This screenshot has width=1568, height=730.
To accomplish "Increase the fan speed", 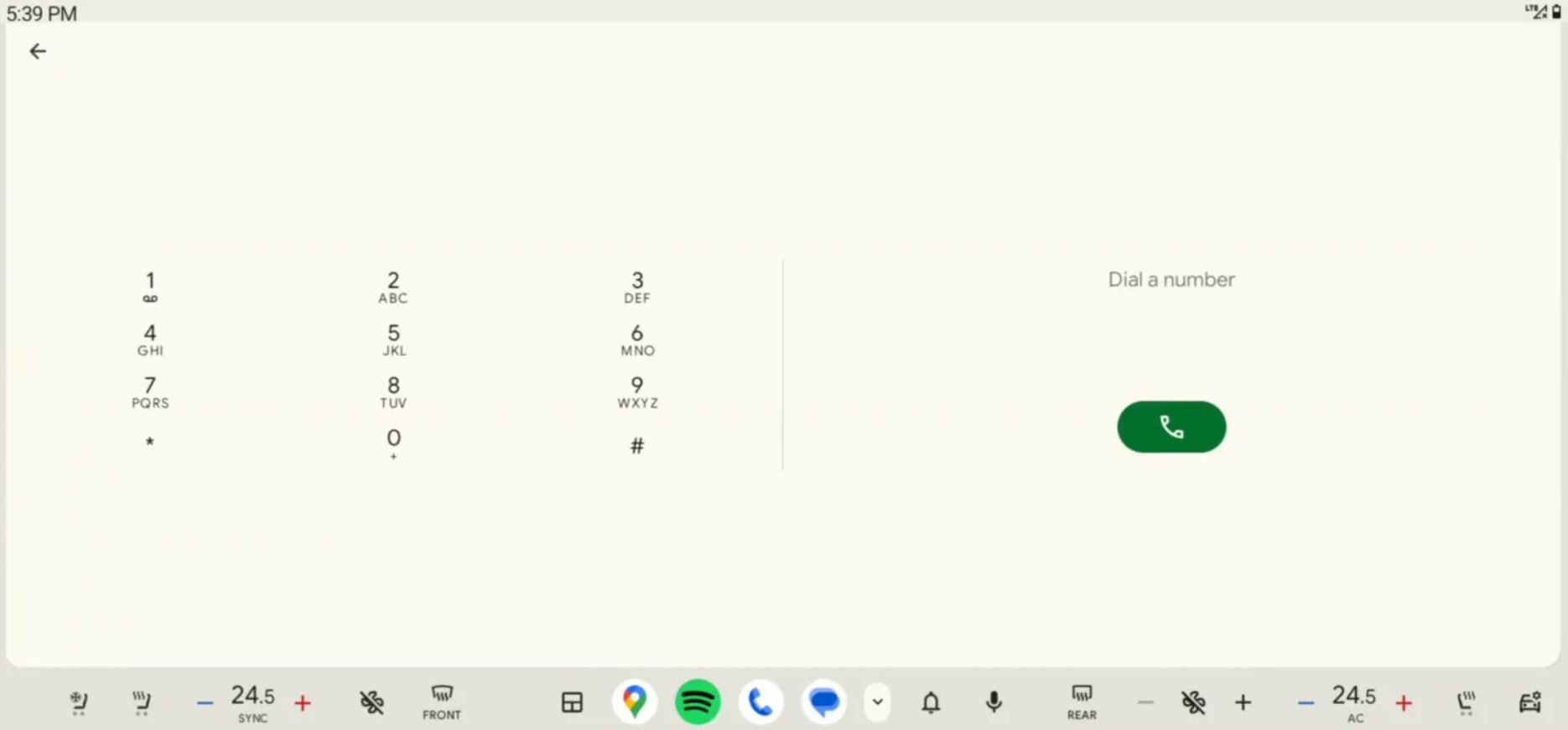I will click(1243, 702).
